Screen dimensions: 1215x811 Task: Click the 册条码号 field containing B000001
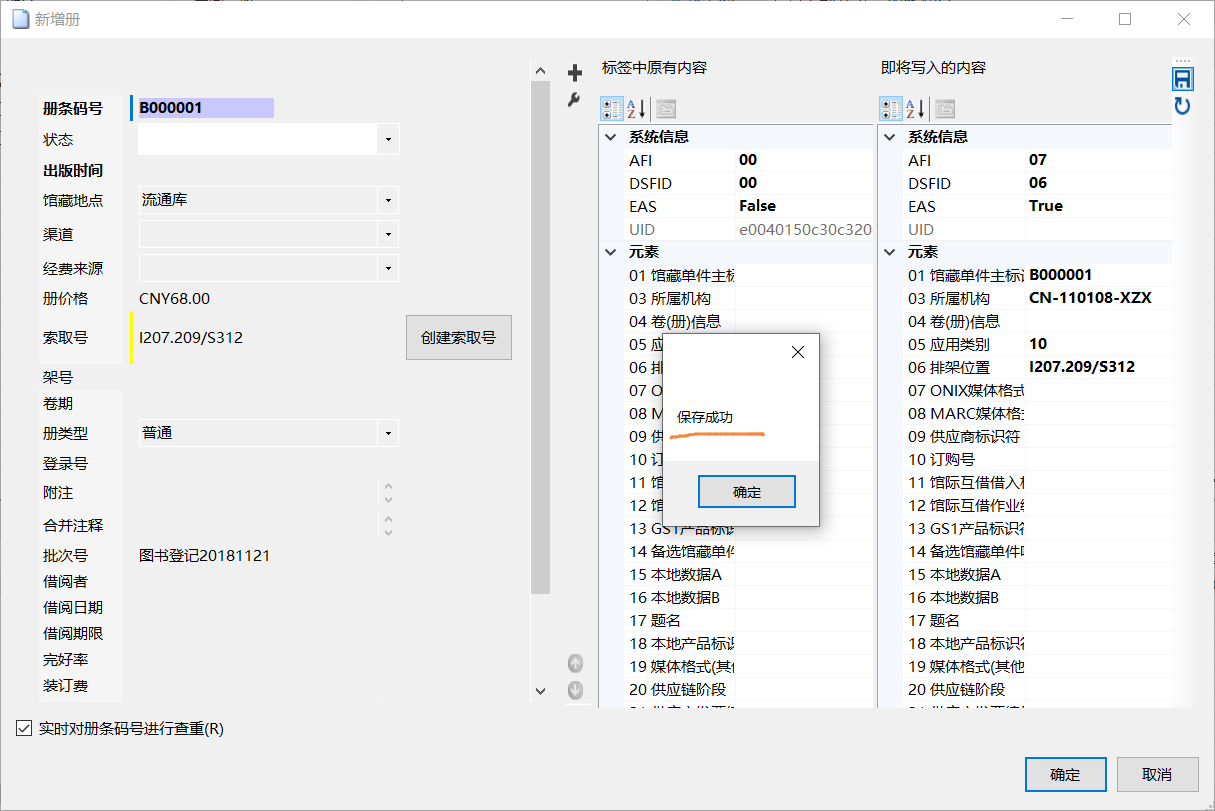[205, 108]
